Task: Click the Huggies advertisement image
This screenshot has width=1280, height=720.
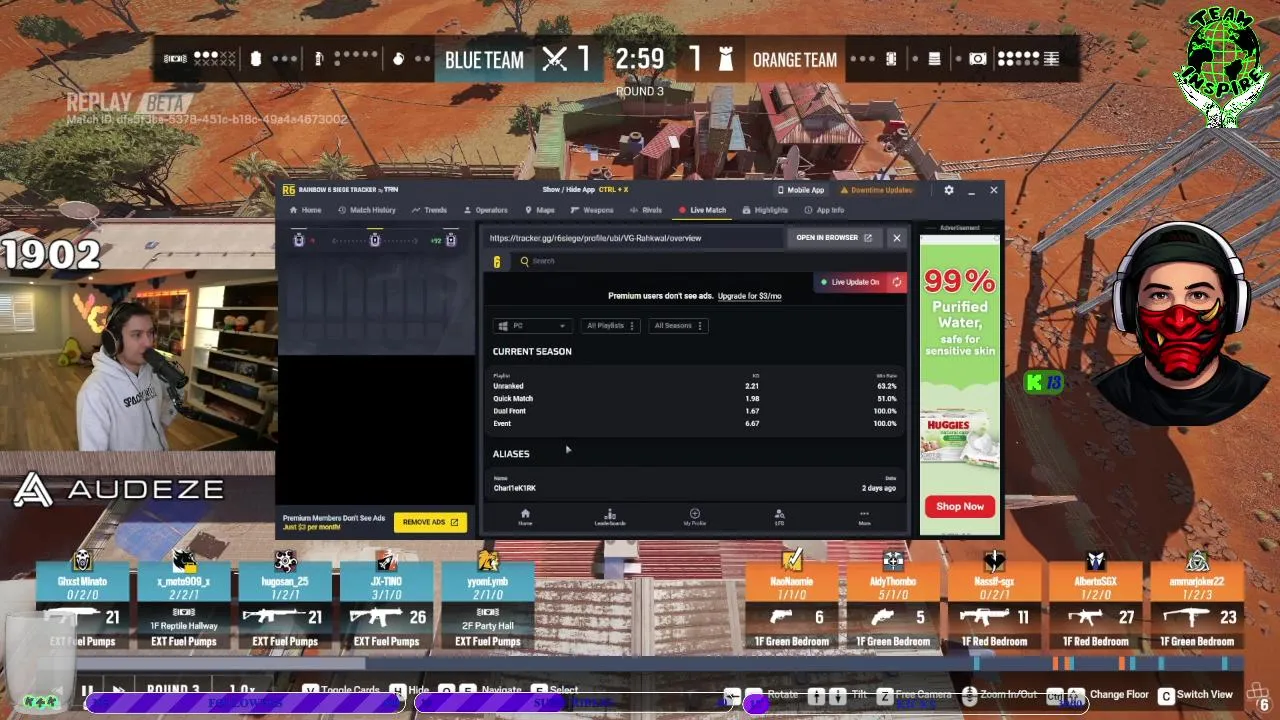Action: [x=960, y=440]
